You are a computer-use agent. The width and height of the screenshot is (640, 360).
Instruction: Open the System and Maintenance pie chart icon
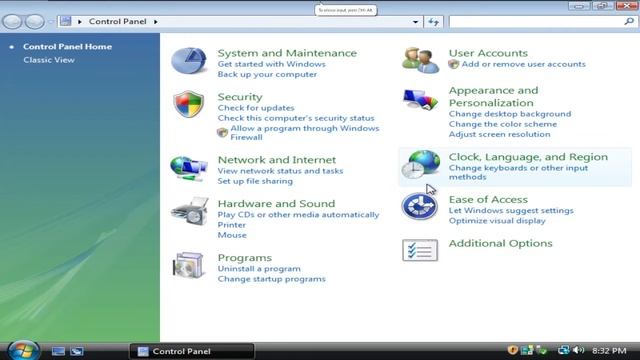click(189, 60)
